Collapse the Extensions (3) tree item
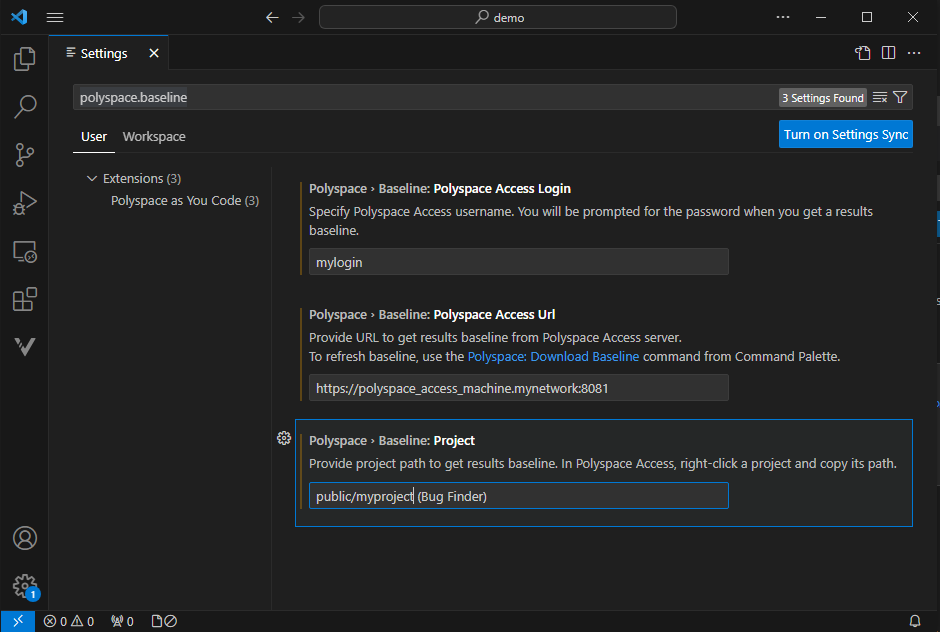The height and width of the screenshot is (632, 940). [x=91, y=177]
